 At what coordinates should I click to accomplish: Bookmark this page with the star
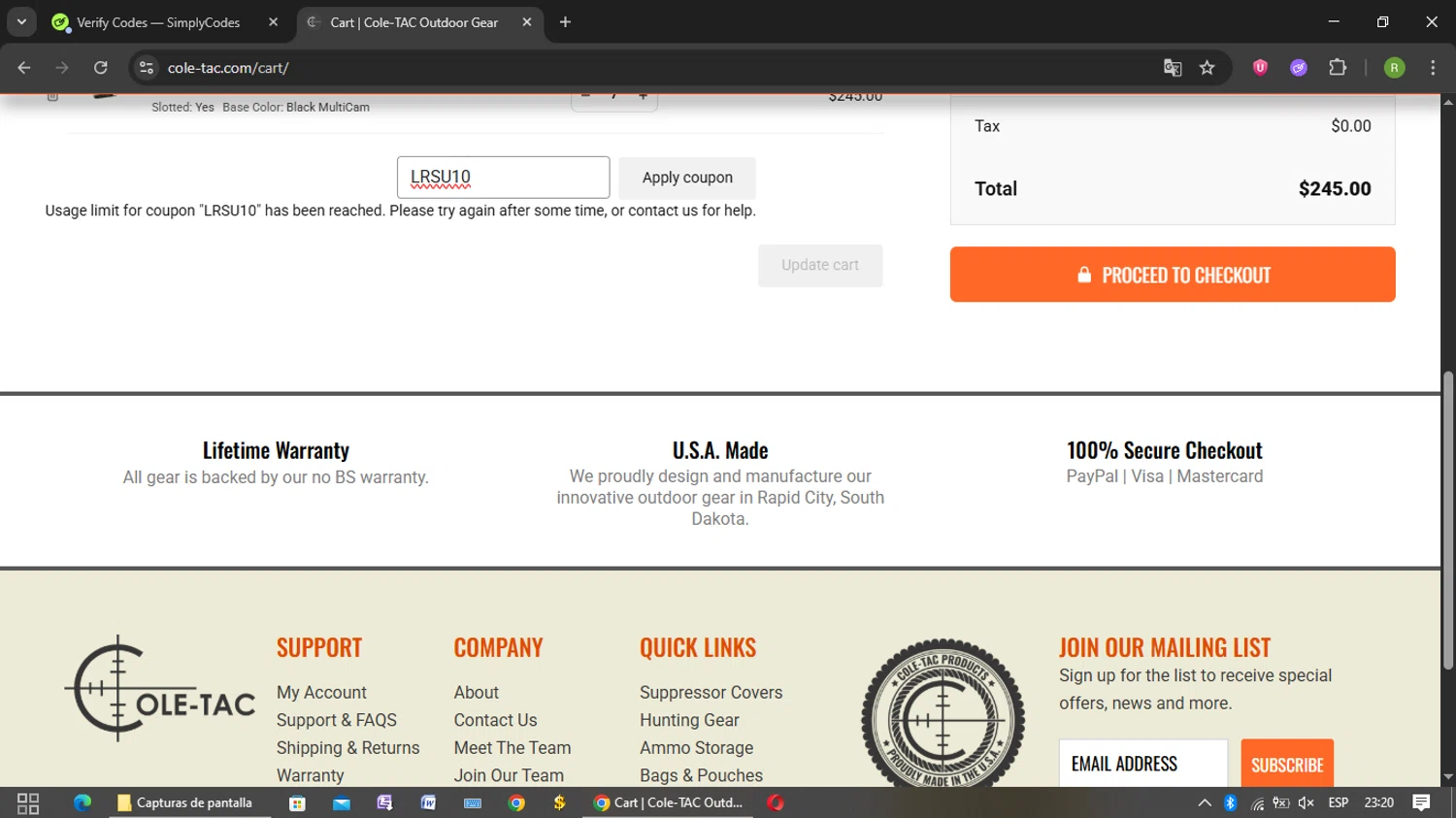point(1207,68)
